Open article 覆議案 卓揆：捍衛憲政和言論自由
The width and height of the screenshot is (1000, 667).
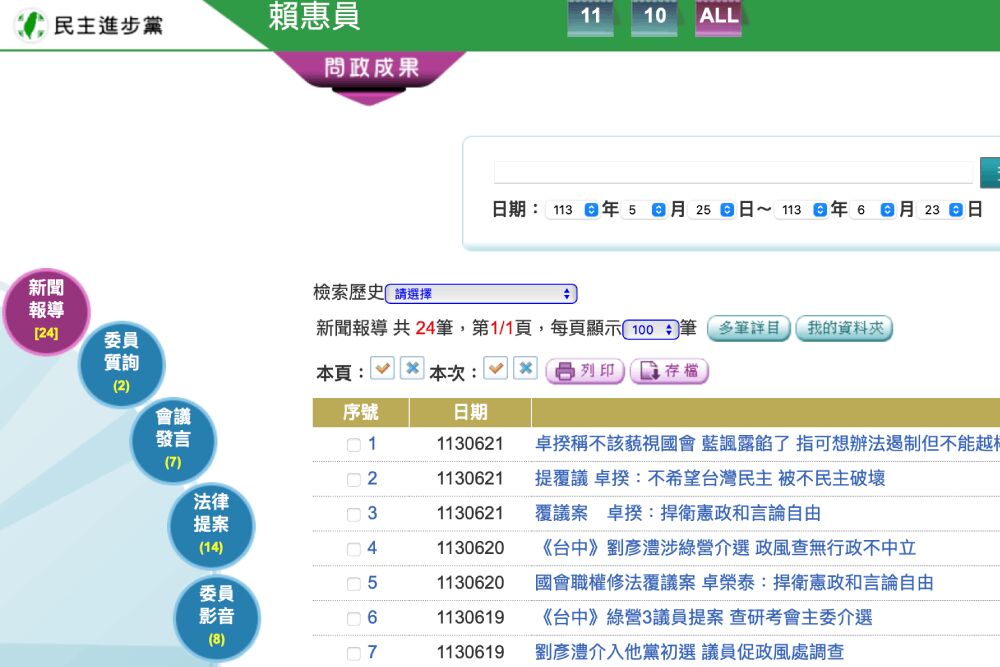click(x=677, y=513)
